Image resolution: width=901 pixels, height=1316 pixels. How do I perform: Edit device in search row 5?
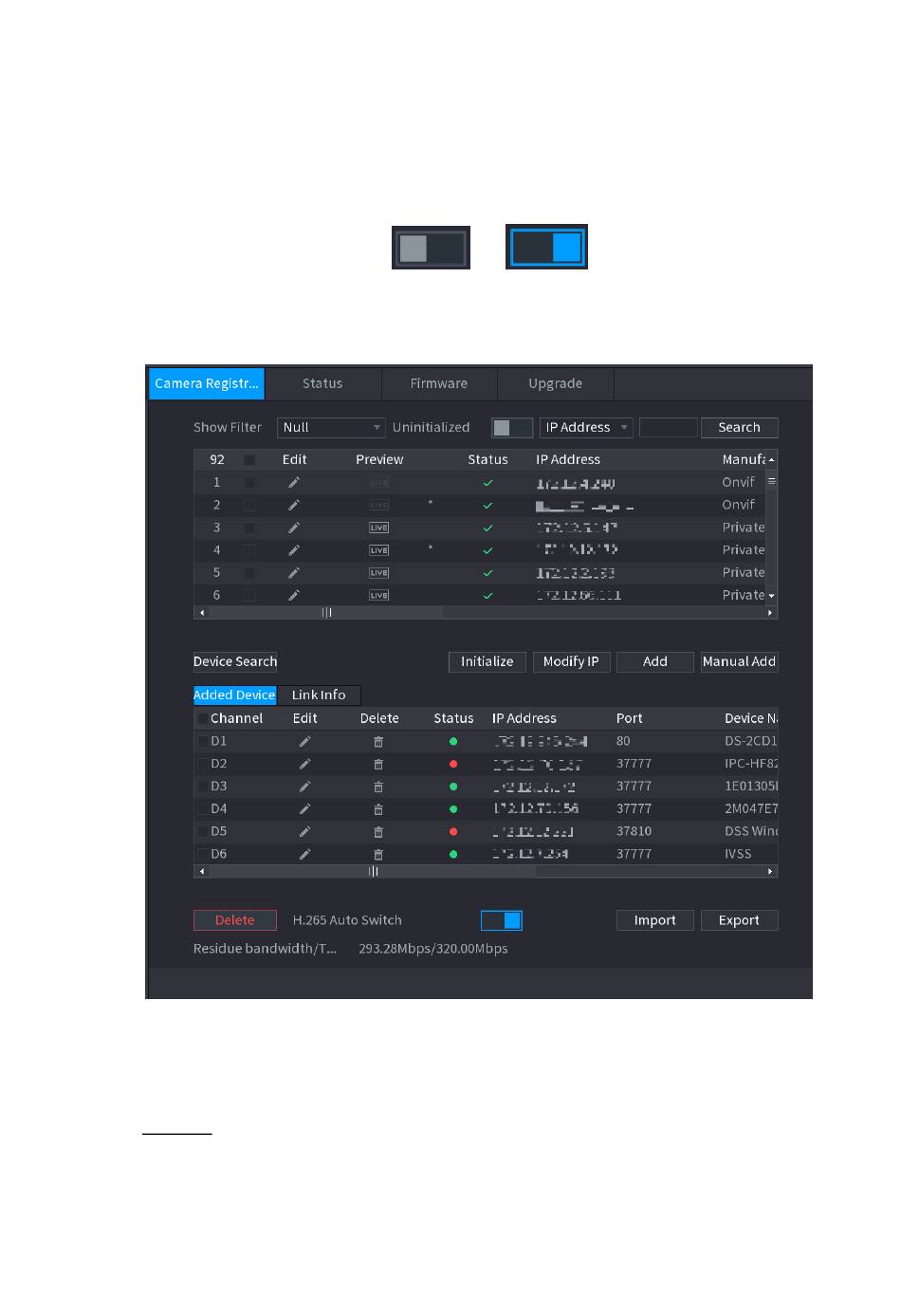point(294,573)
